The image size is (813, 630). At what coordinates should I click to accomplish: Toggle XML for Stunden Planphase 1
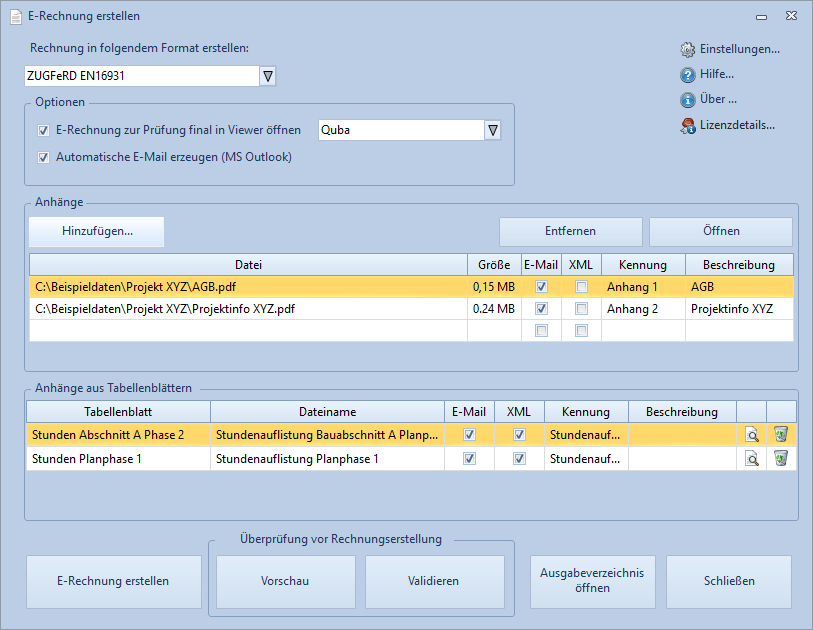[519, 458]
